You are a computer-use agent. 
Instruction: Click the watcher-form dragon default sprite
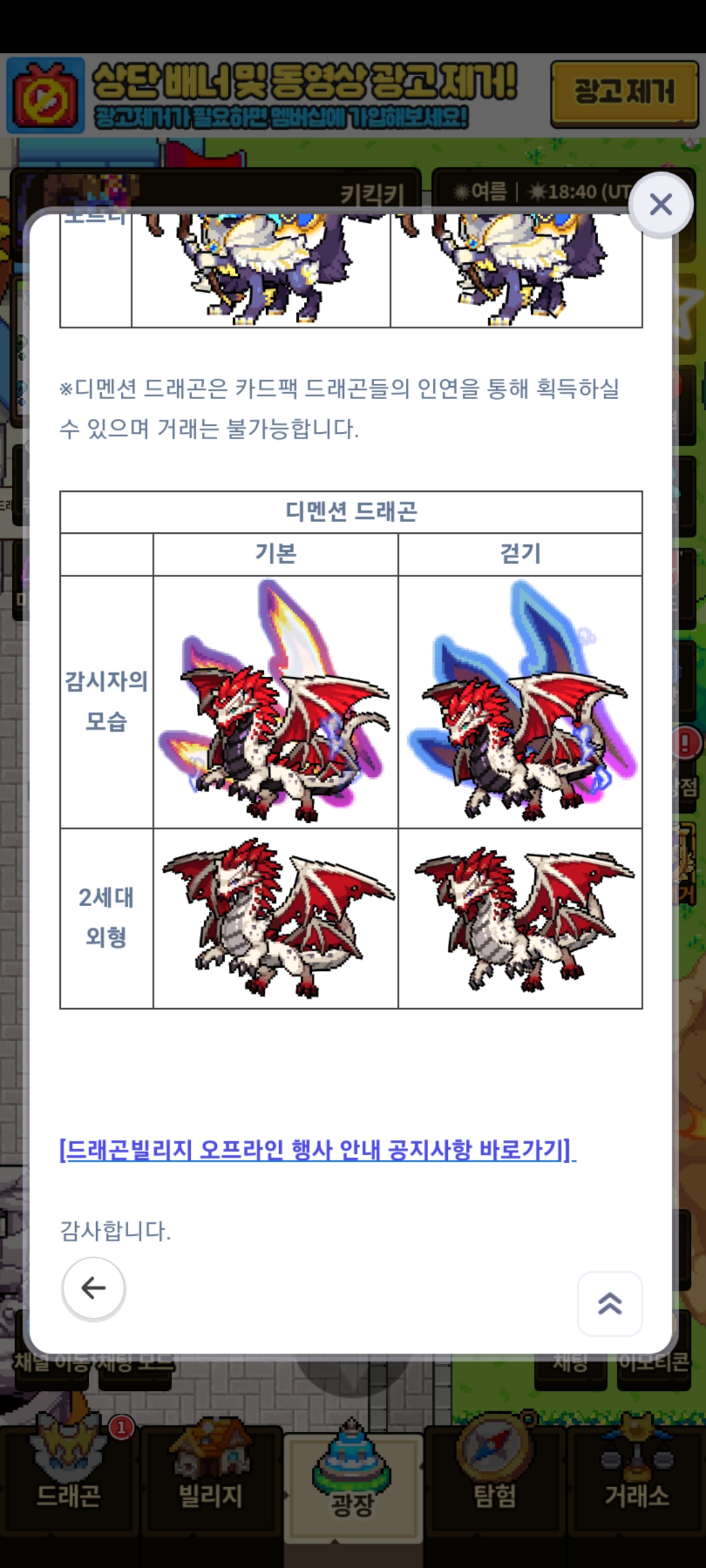(275, 702)
